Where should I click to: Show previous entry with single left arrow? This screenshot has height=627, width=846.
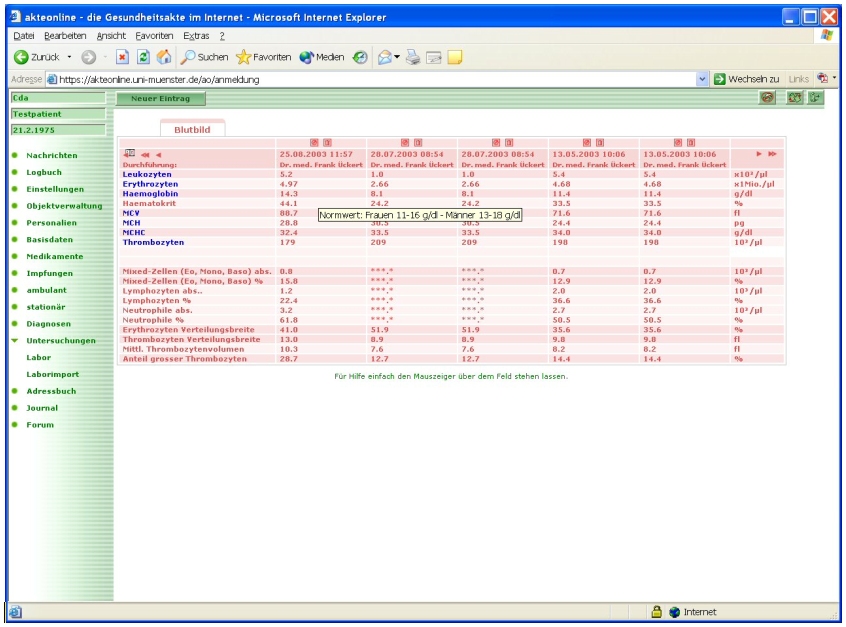tap(158, 155)
